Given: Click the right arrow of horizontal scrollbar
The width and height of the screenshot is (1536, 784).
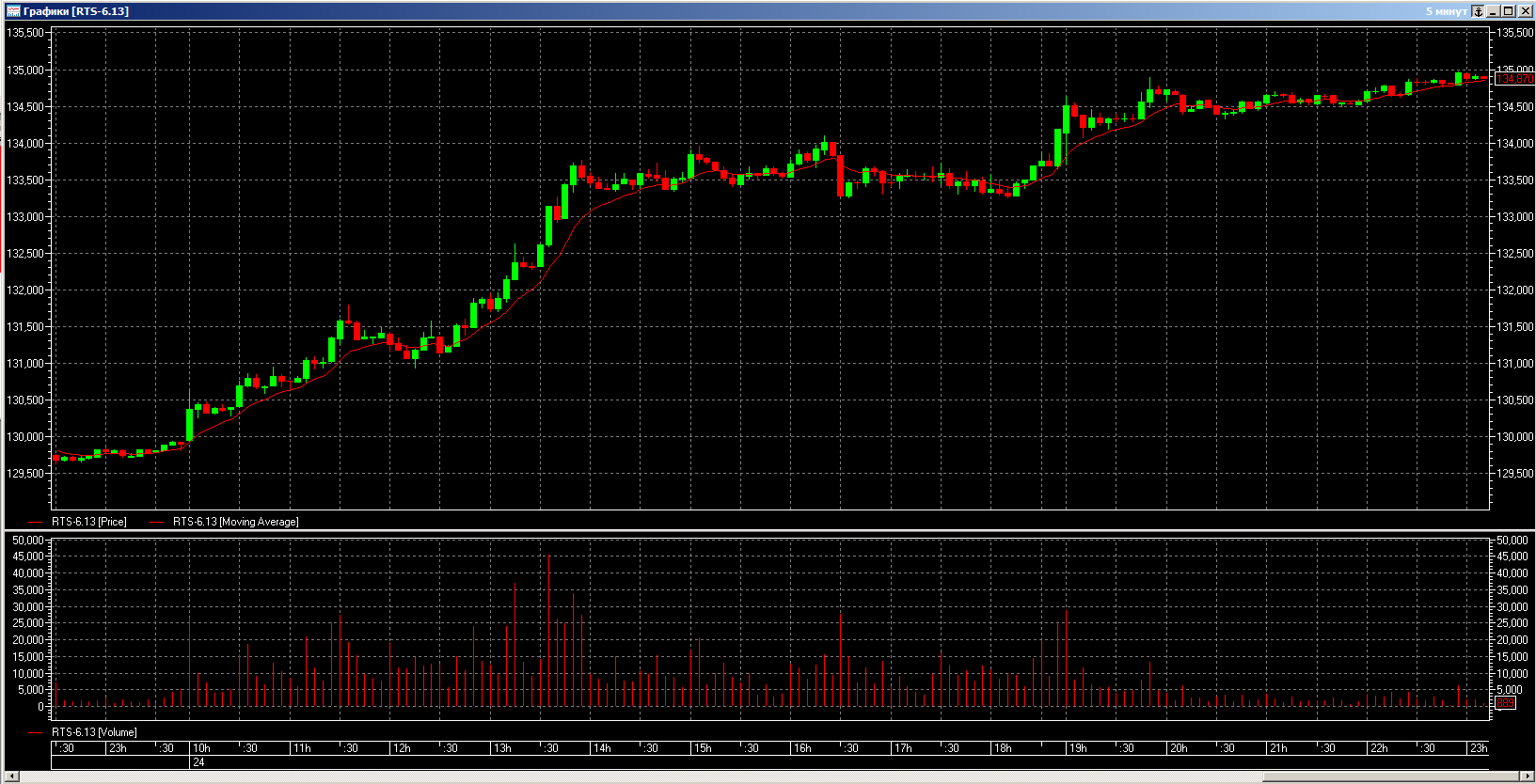Looking at the screenshot, I should (1526, 776).
